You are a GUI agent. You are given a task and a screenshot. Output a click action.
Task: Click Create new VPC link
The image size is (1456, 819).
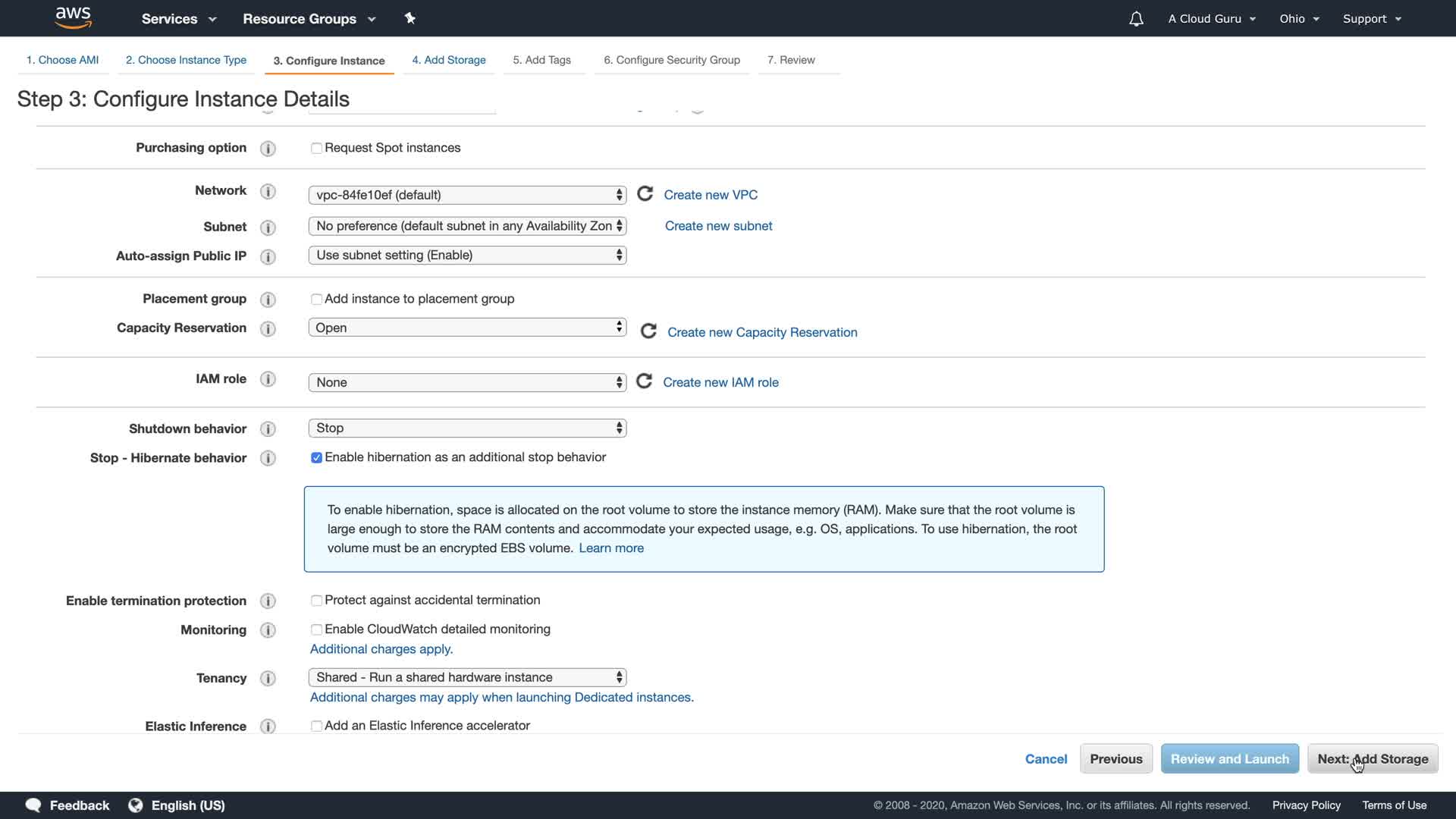[x=711, y=195]
